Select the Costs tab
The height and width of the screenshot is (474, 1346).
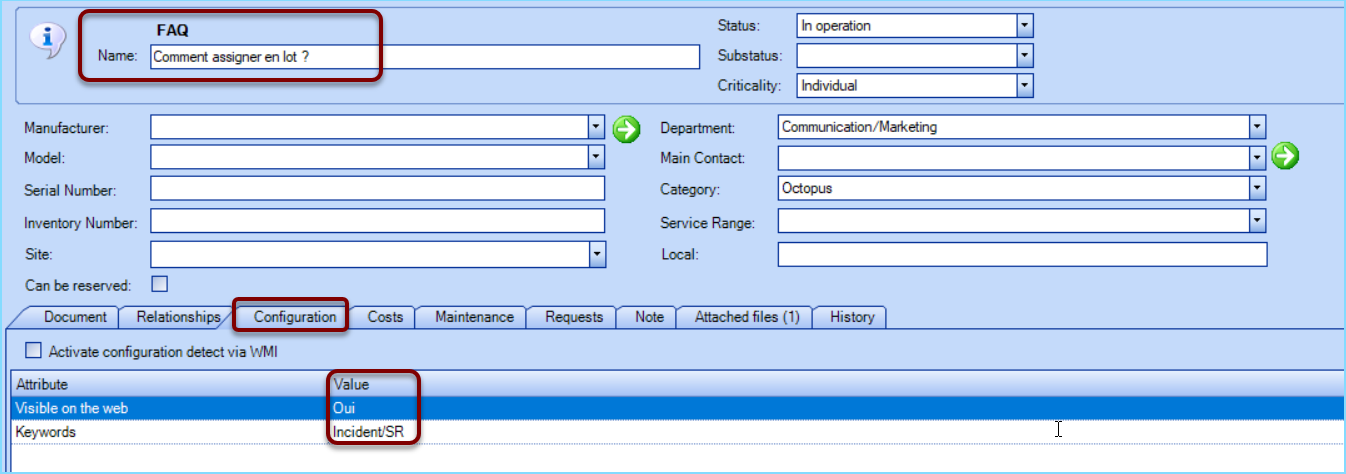(x=385, y=317)
